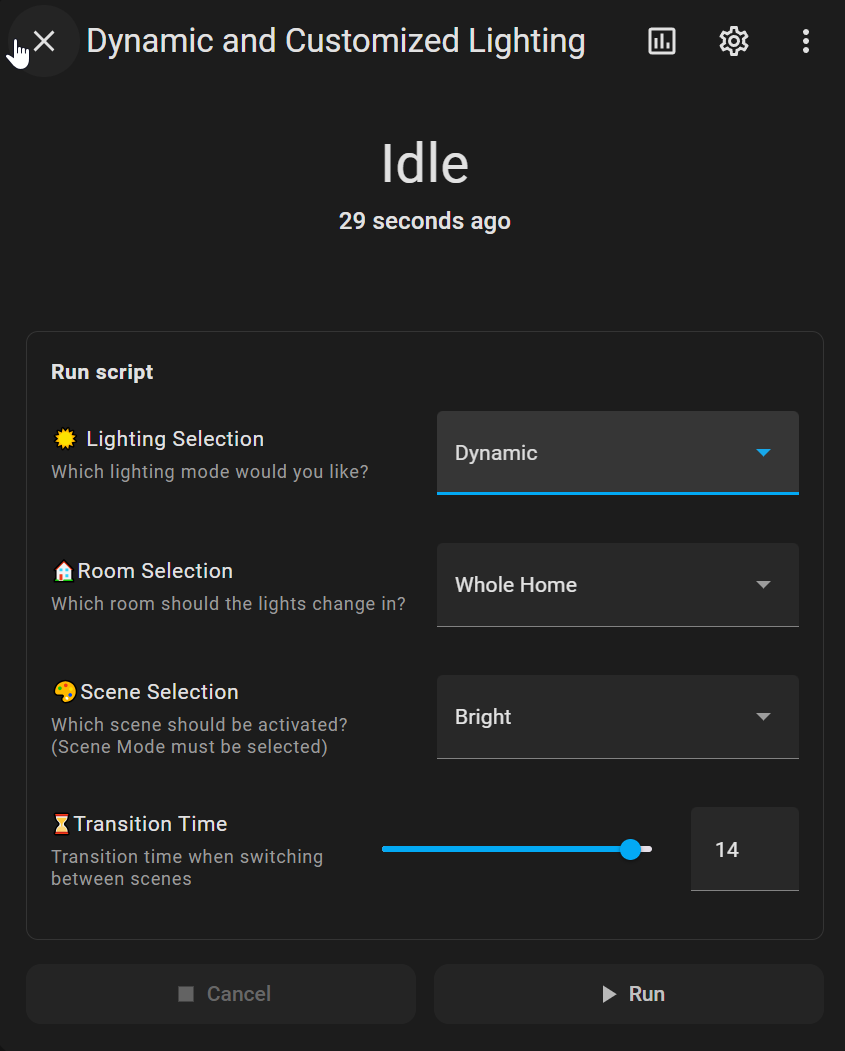Open the three-dot overflow menu
This screenshot has height=1051, width=845.
click(x=806, y=41)
